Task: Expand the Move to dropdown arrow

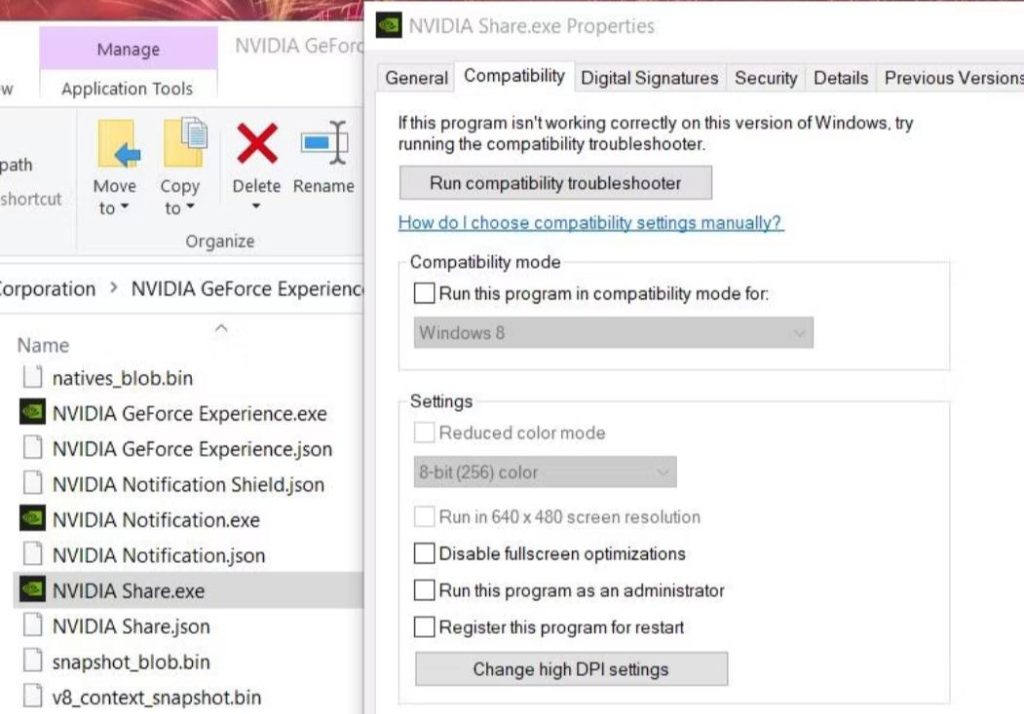Action: click(124, 207)
